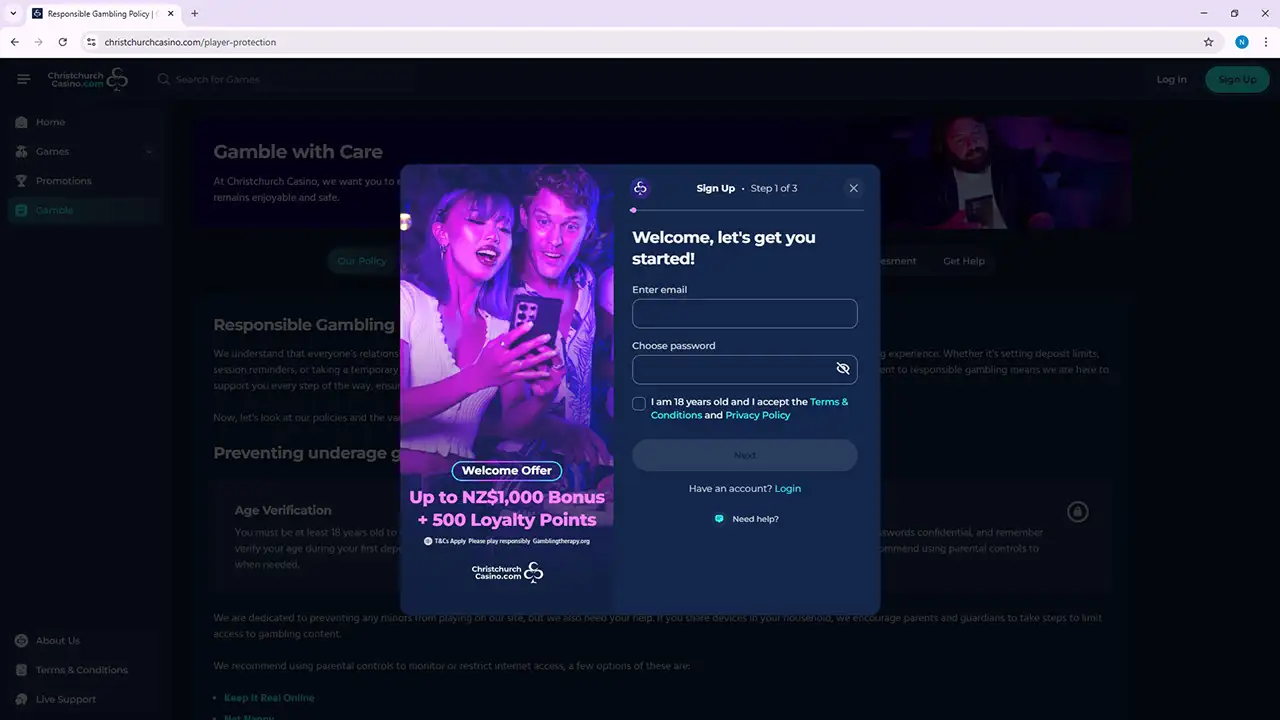Open the Privacy Policy link
The width and height of the screenshot is (1280, 720).
pos(757,415)
